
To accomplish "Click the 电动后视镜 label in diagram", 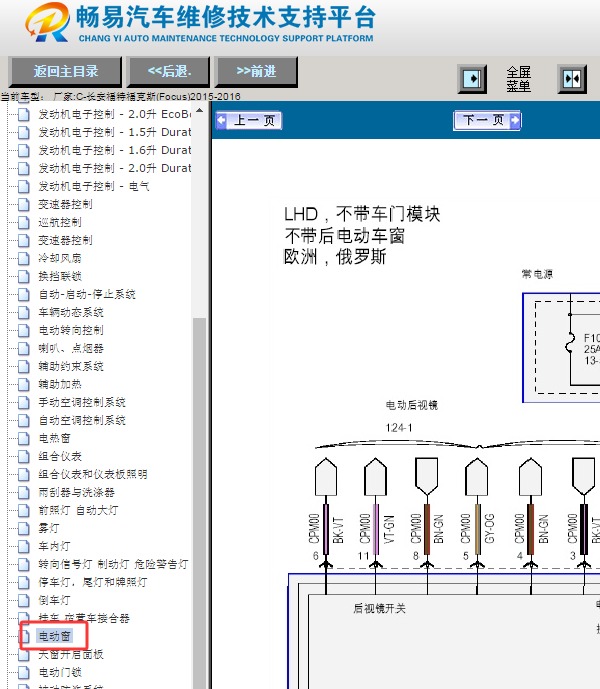I will coord(411,405).
